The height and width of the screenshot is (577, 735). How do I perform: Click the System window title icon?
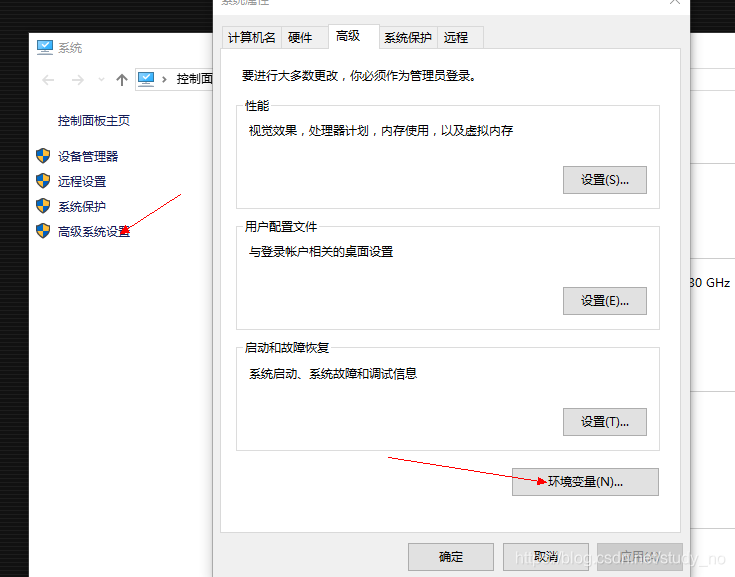45,47
